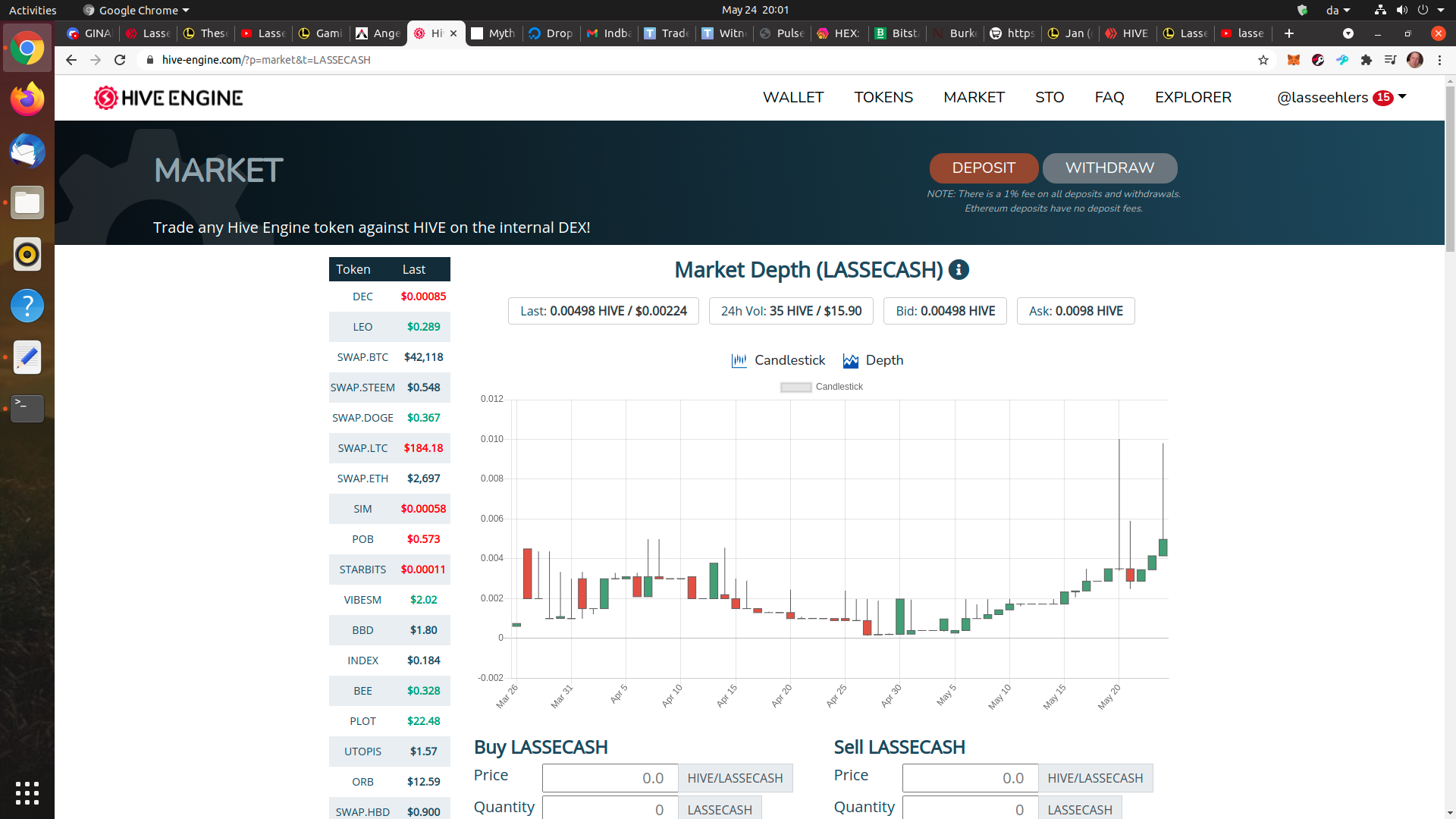The height and width of the screenshot is (819, 1456).
Task: Open the power system menu dropdown
Action: click(1430, 10)
